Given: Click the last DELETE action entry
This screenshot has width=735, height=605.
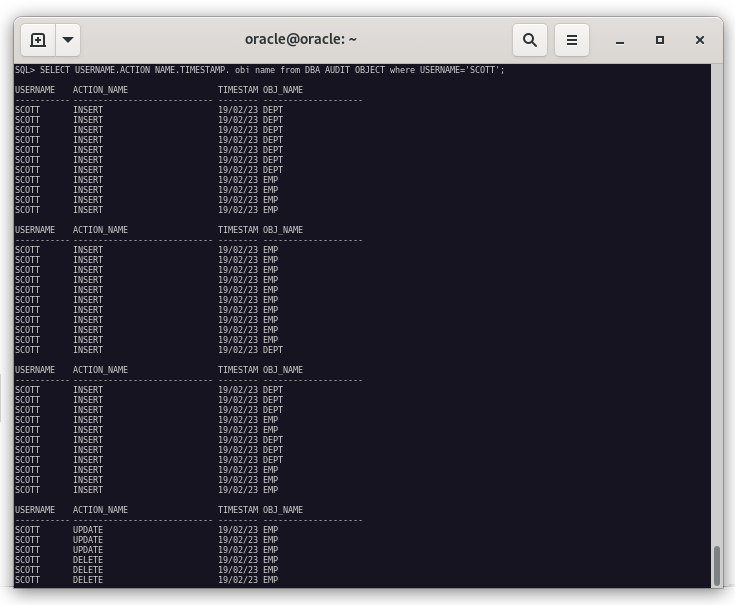Looking at the screenshot, I should click(x=88, y=580).
